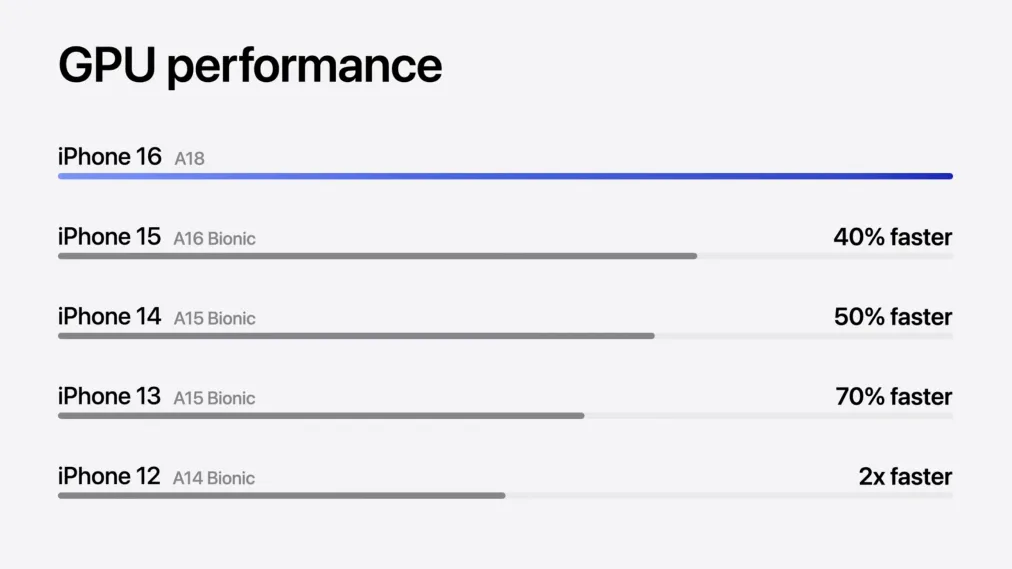Viewport: 1012px width, 569px height.
Task: Click the gray iPhone 13 performance bar
Action: click(x=321, y=416)
